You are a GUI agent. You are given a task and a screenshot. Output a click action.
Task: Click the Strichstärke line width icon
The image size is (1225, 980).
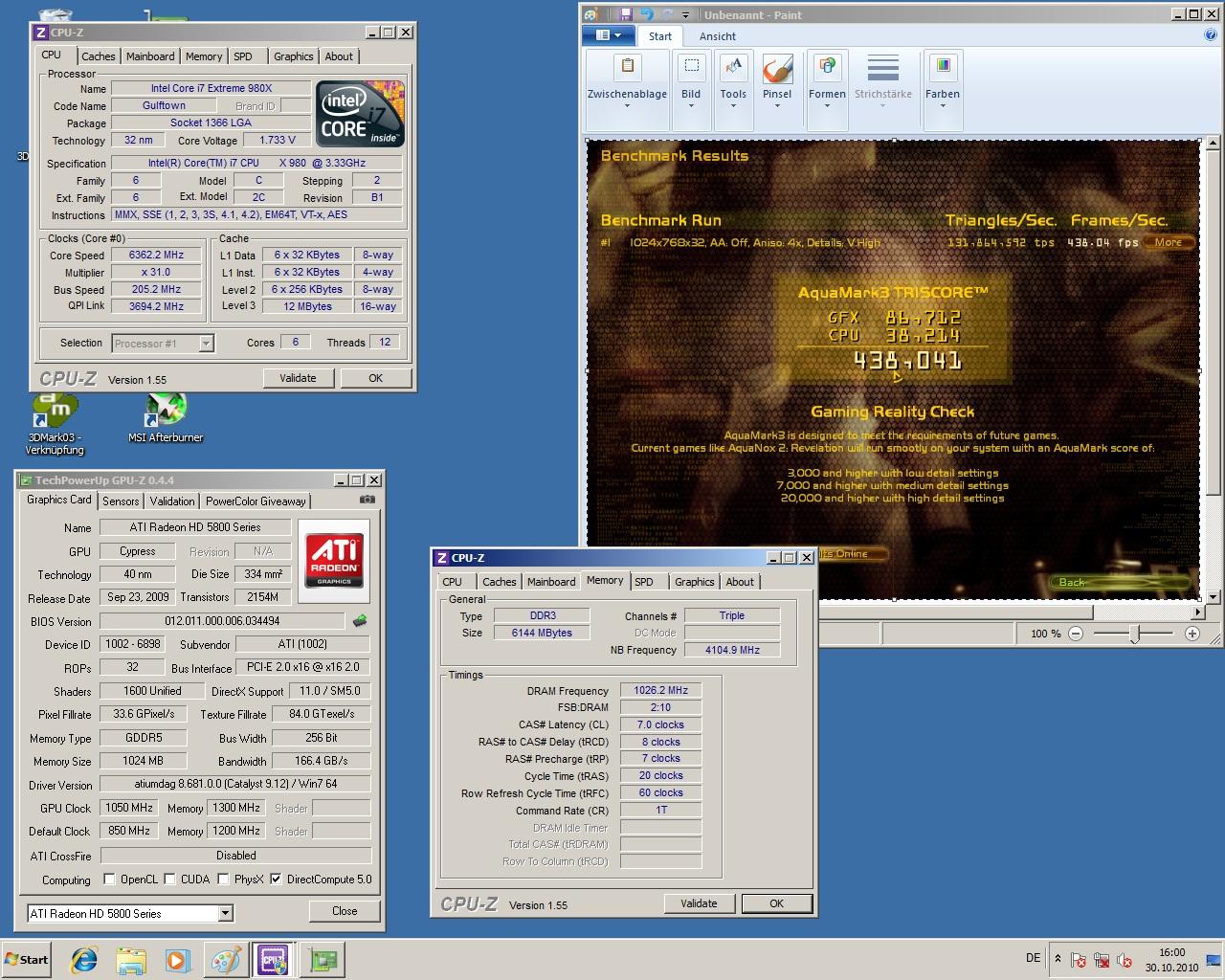pyautogui.click(x=882, y=69)
